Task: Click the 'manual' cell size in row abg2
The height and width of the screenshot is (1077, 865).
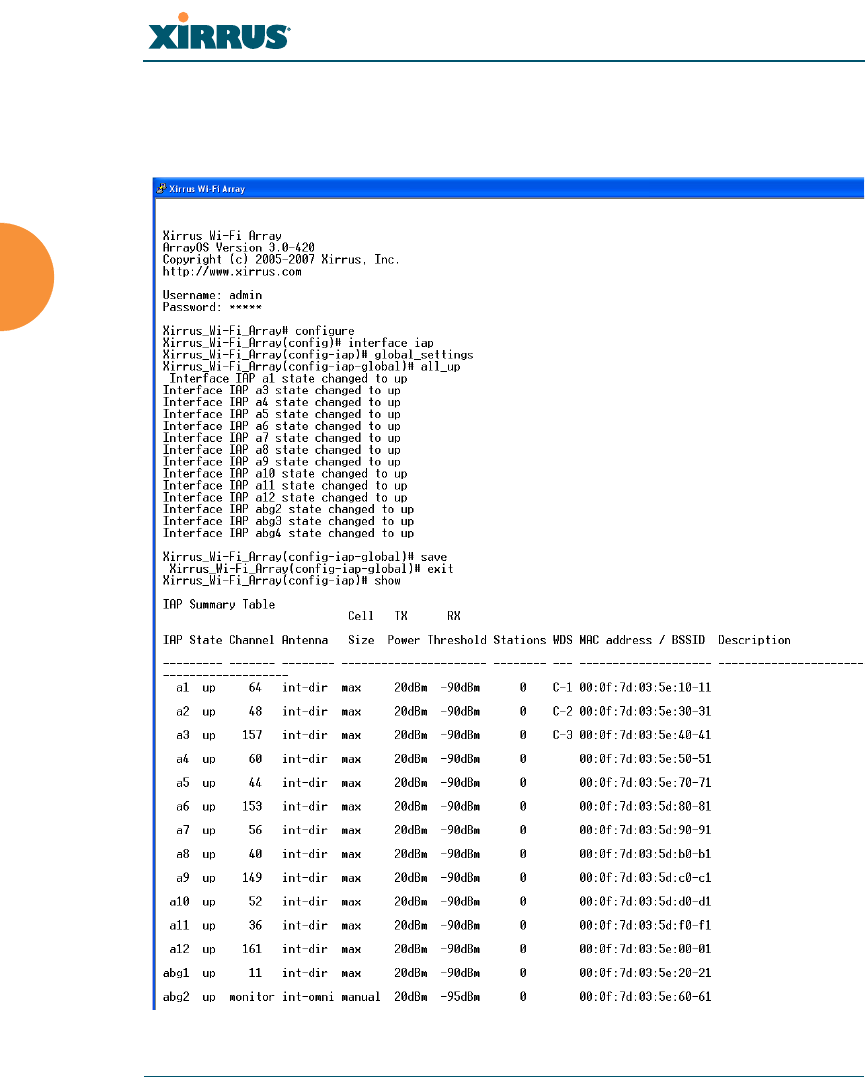Action: point(361,997)
